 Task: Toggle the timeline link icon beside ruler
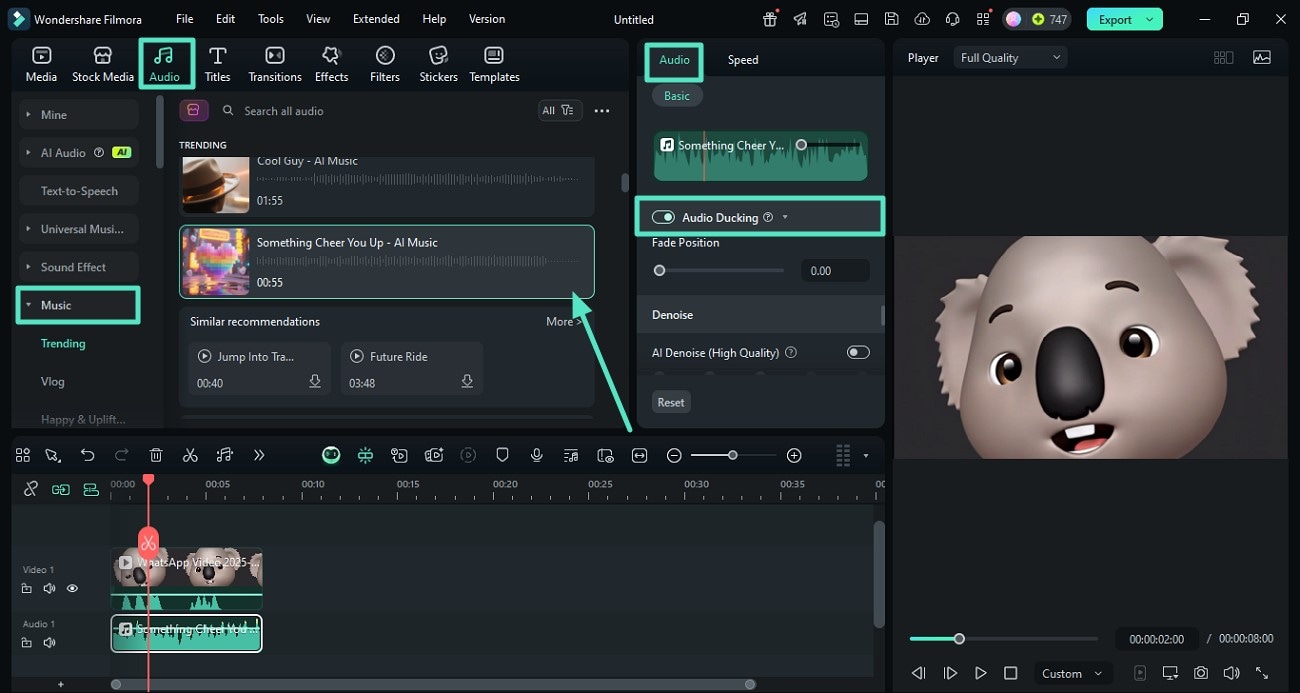[31, 489]
